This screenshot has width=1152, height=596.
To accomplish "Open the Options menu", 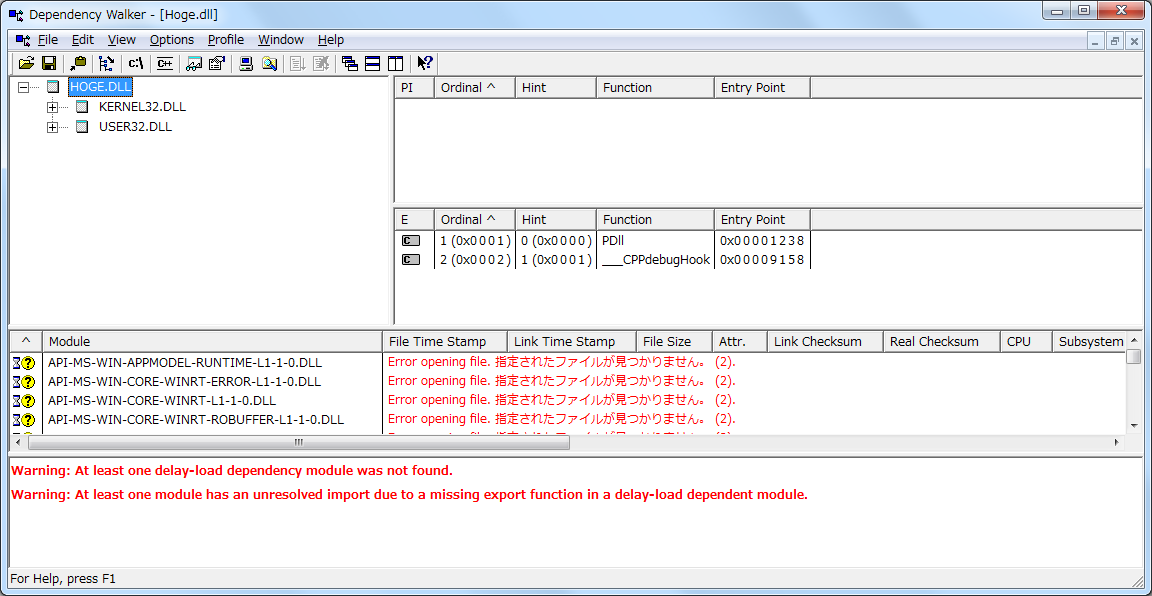I will pyautogui.click(x=172, y=40).
